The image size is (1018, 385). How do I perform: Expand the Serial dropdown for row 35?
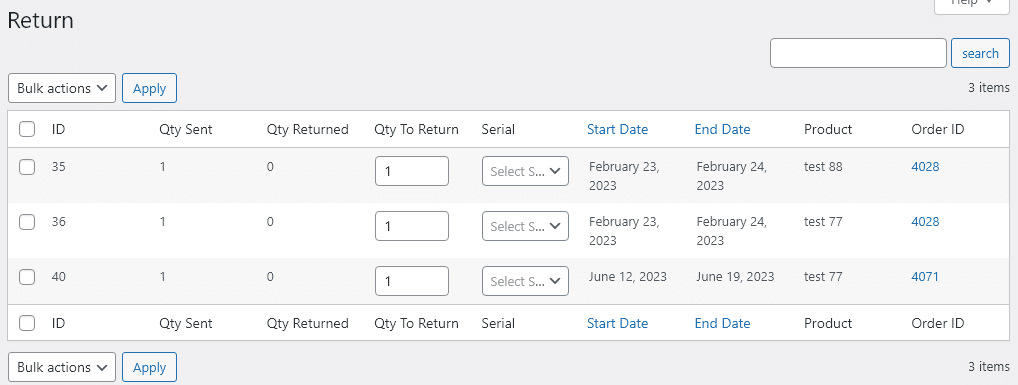click(525, 171)
